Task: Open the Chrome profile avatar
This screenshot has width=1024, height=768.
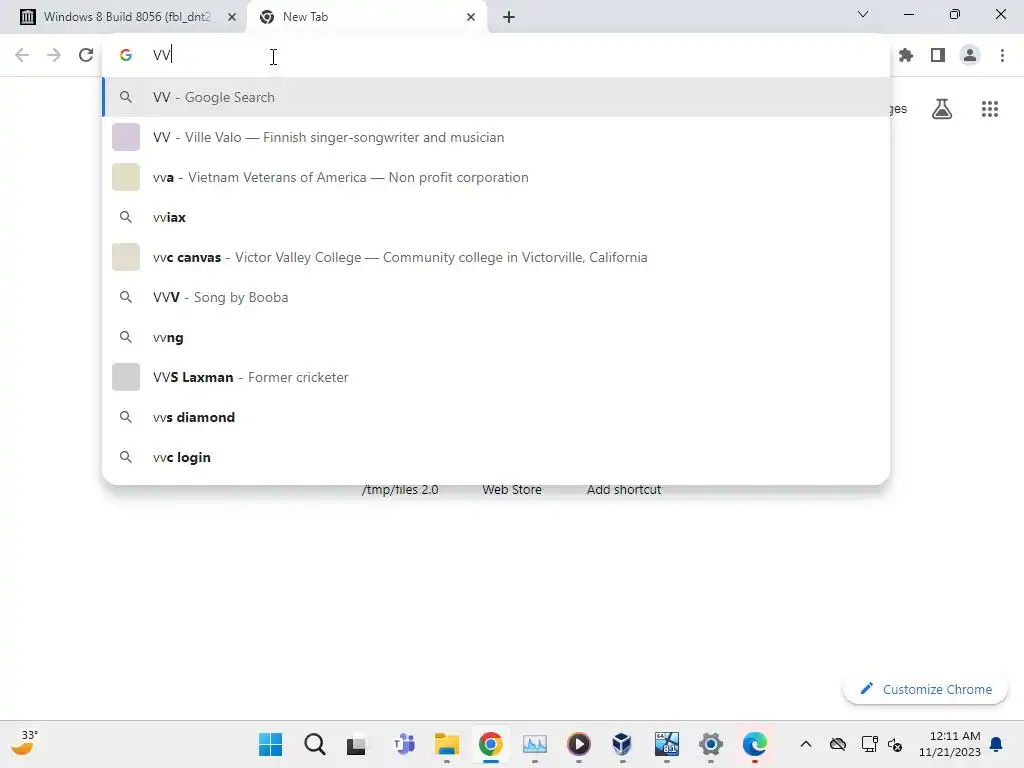Action: [x=970, y=55]
